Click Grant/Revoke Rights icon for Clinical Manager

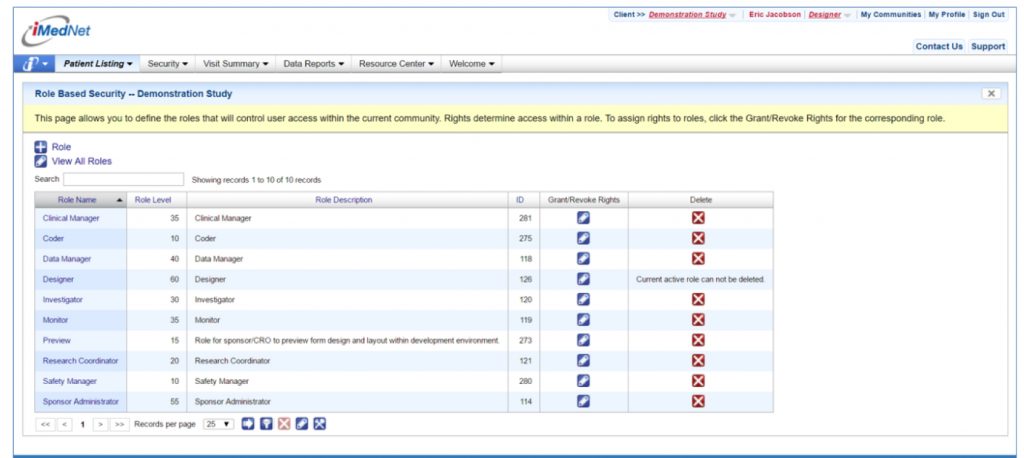pos(583,218)
